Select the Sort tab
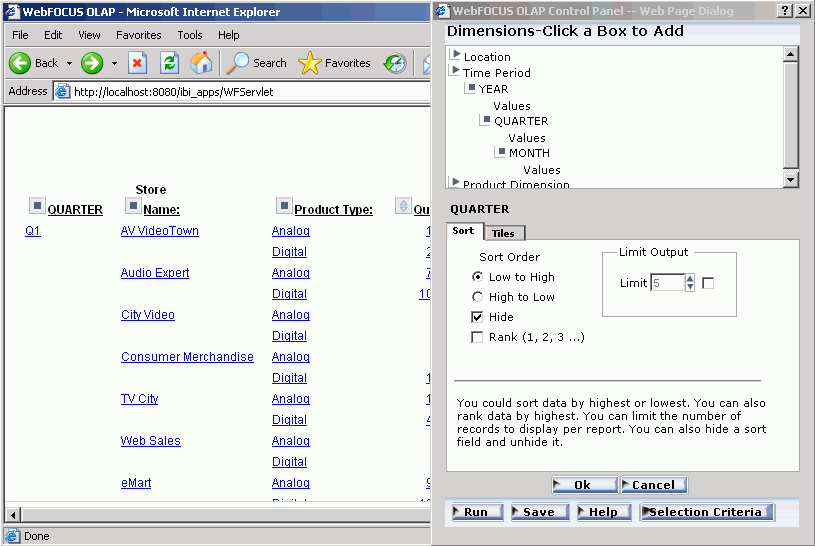 click(x=463, y=231)
